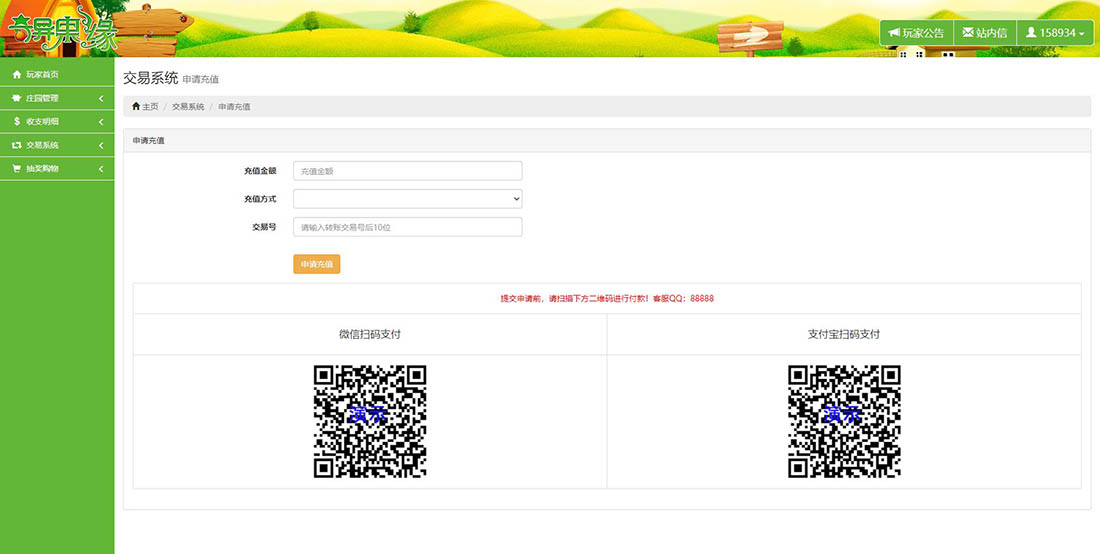Click the red 客服QQ：88888 notice
Image resolution: width=1100 pixels, height=554 pixels.
[x=607, y=298]
